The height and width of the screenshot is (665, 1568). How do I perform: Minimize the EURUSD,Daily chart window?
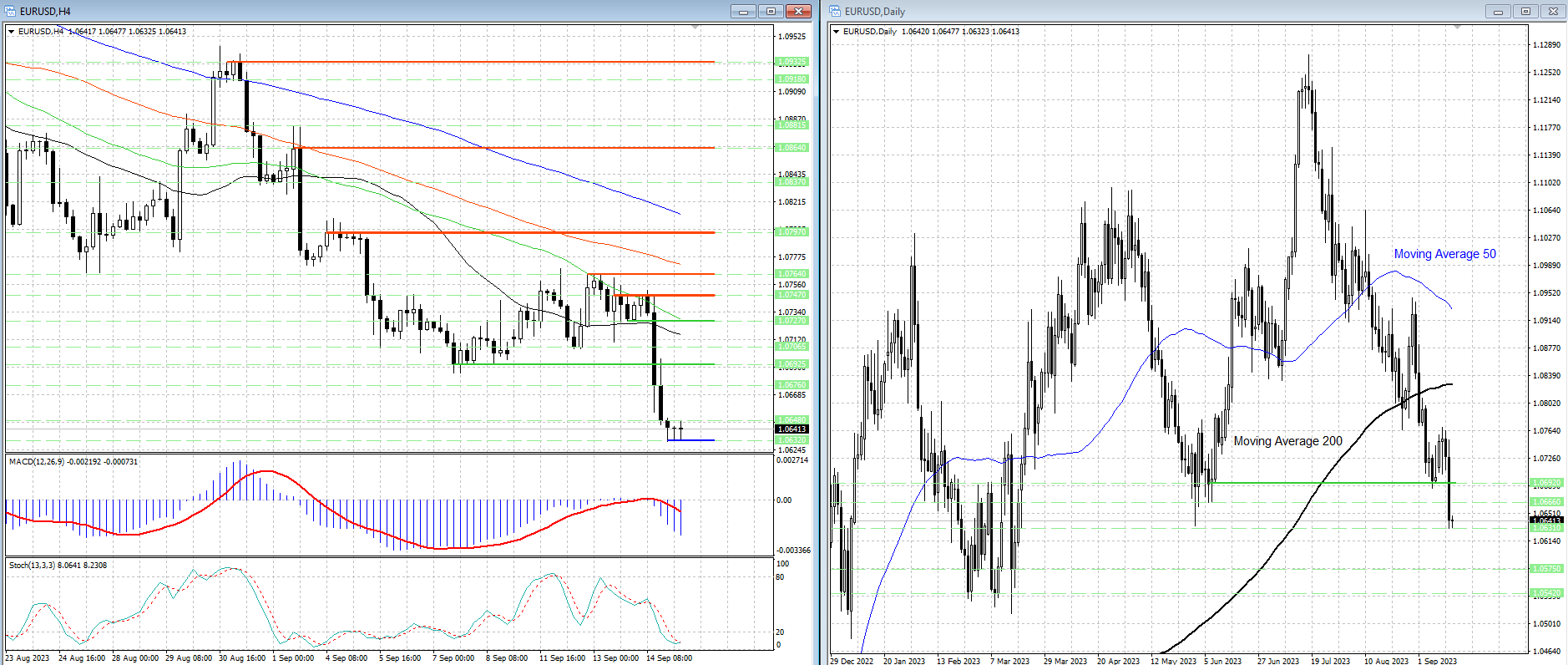click(1498, 11)
